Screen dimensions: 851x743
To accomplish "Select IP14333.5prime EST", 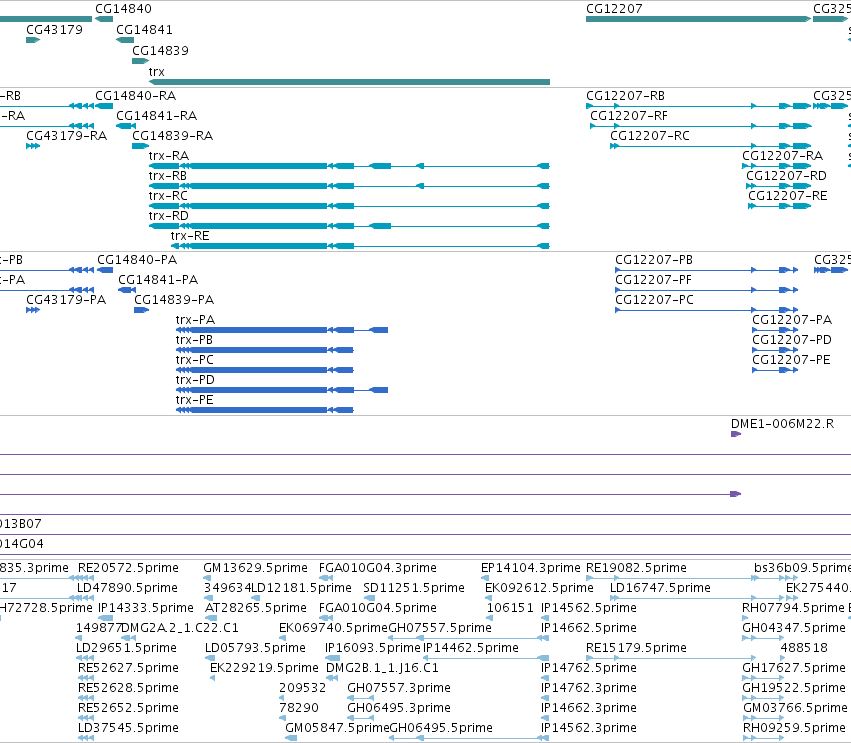I will pyautogui.click(x=105, y=618).
